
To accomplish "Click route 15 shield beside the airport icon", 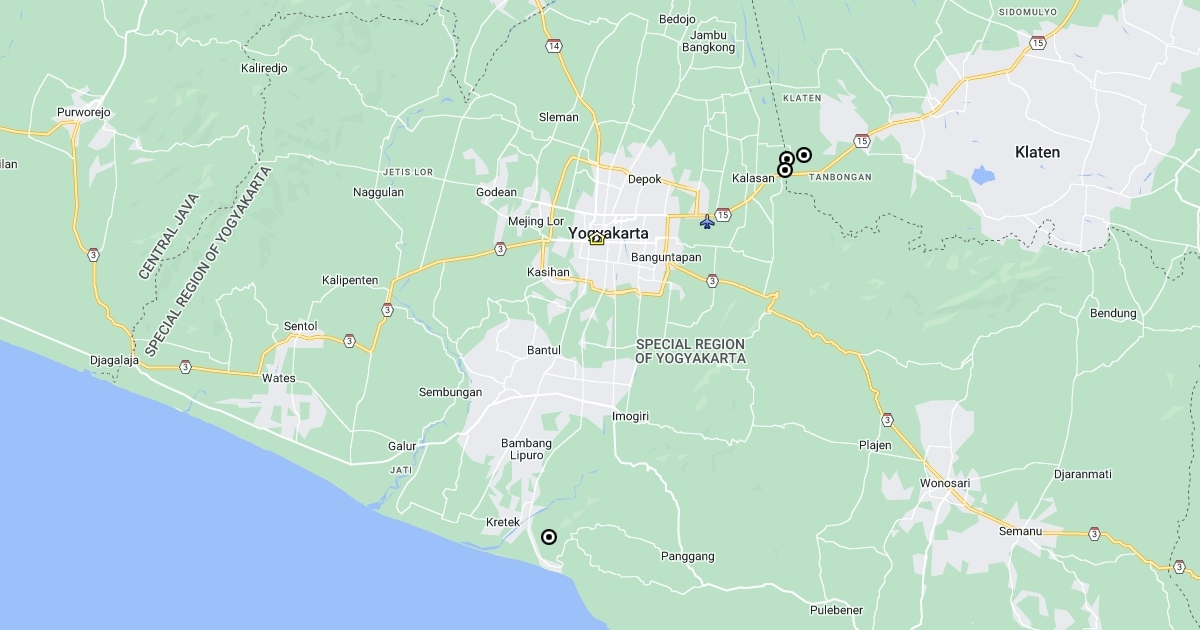I will (723, 215).
